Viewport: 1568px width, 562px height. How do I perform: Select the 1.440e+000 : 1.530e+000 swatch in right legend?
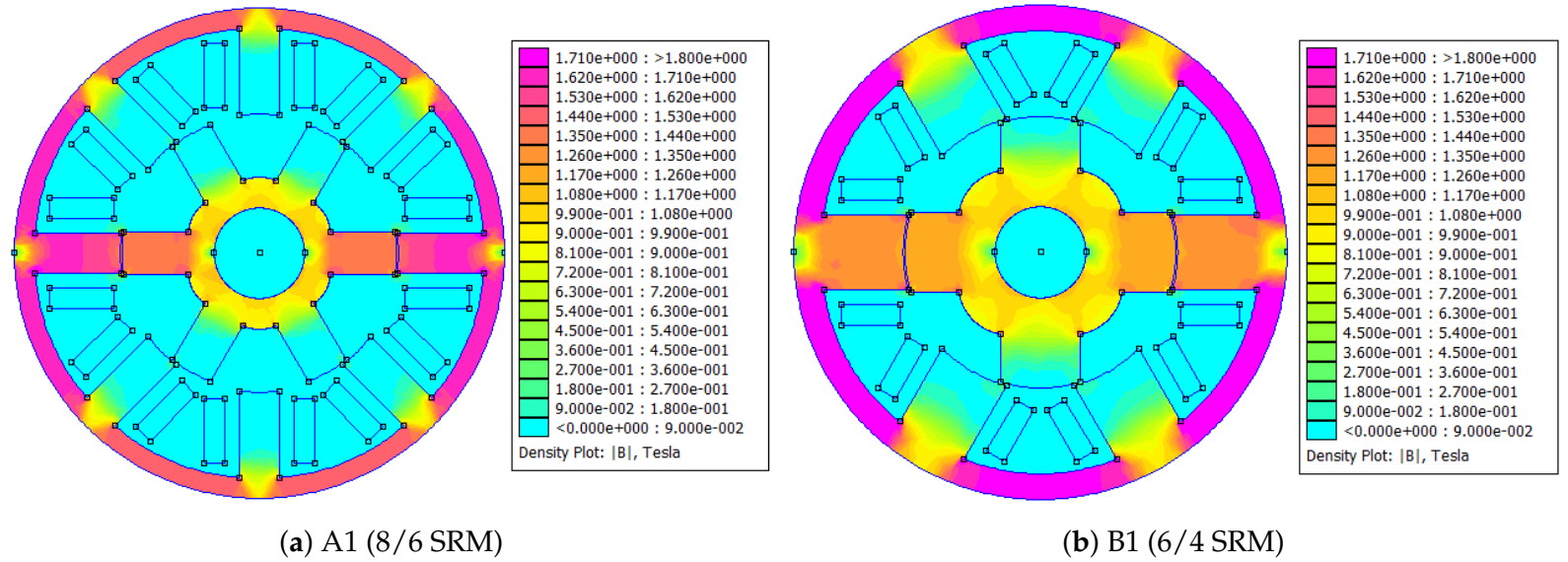(x=1320, y=117)
